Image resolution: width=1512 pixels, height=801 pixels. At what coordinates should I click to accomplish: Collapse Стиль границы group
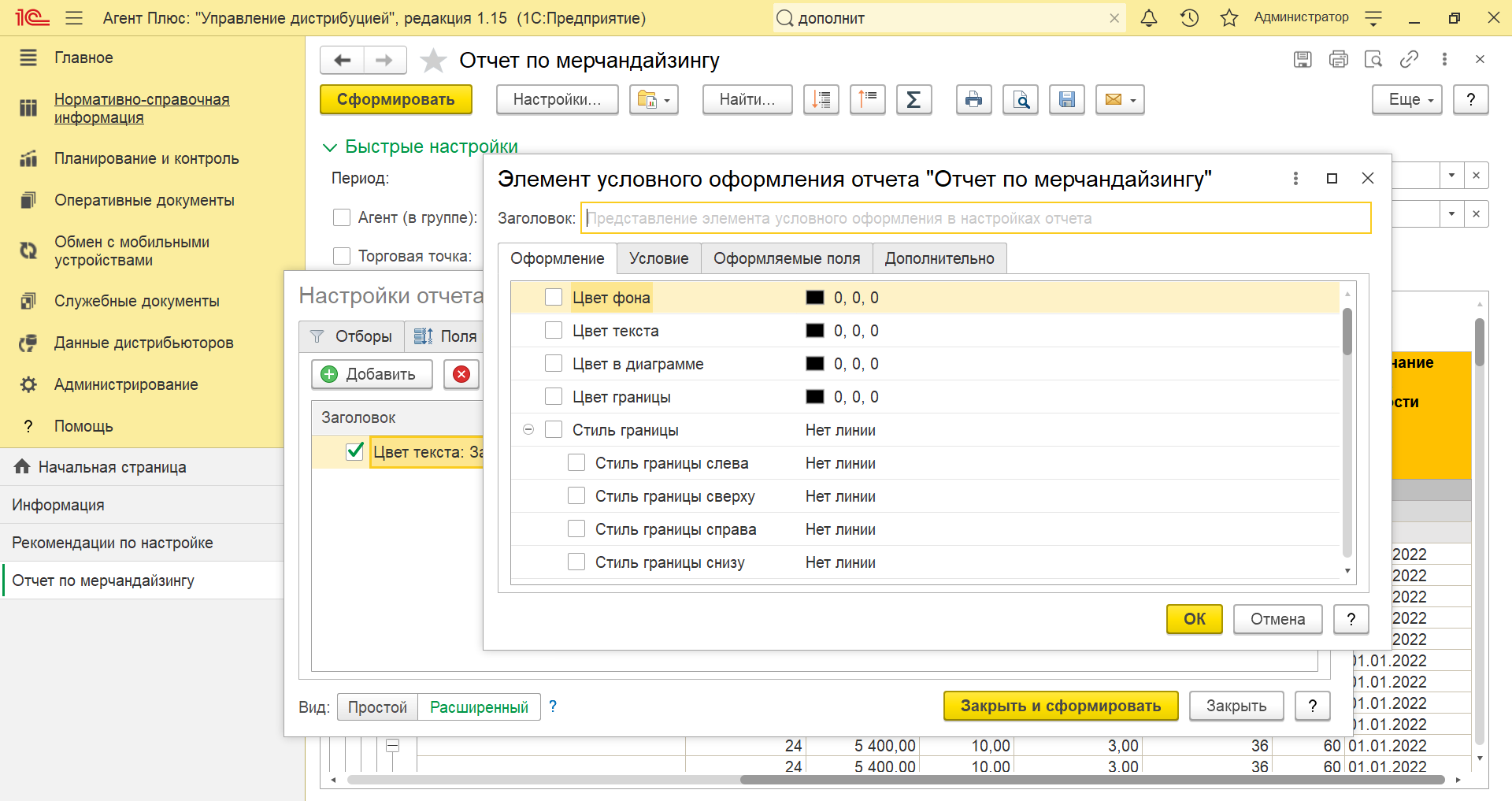(x=528, y=429)
